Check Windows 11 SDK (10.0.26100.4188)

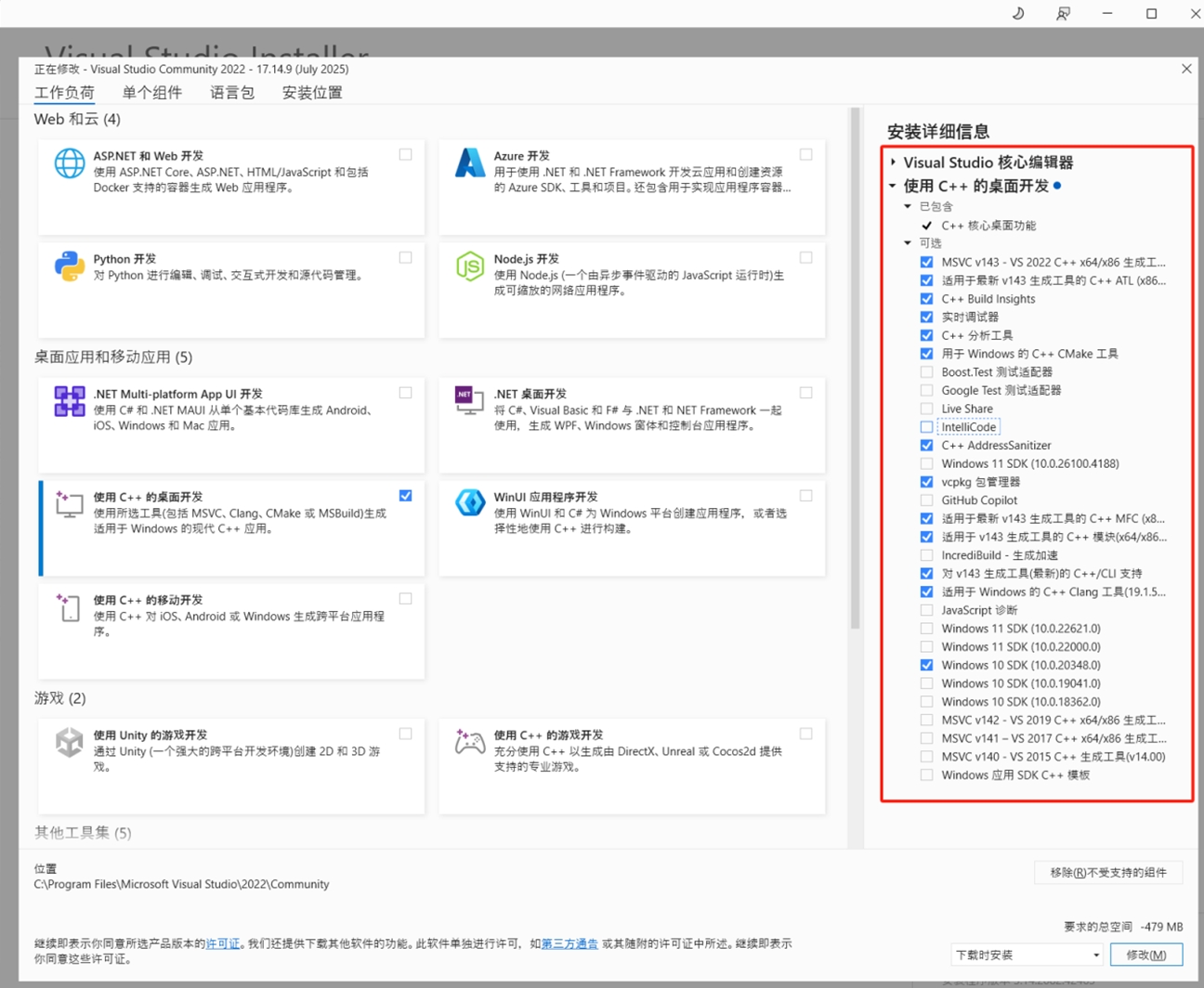[x=926, y=463]
